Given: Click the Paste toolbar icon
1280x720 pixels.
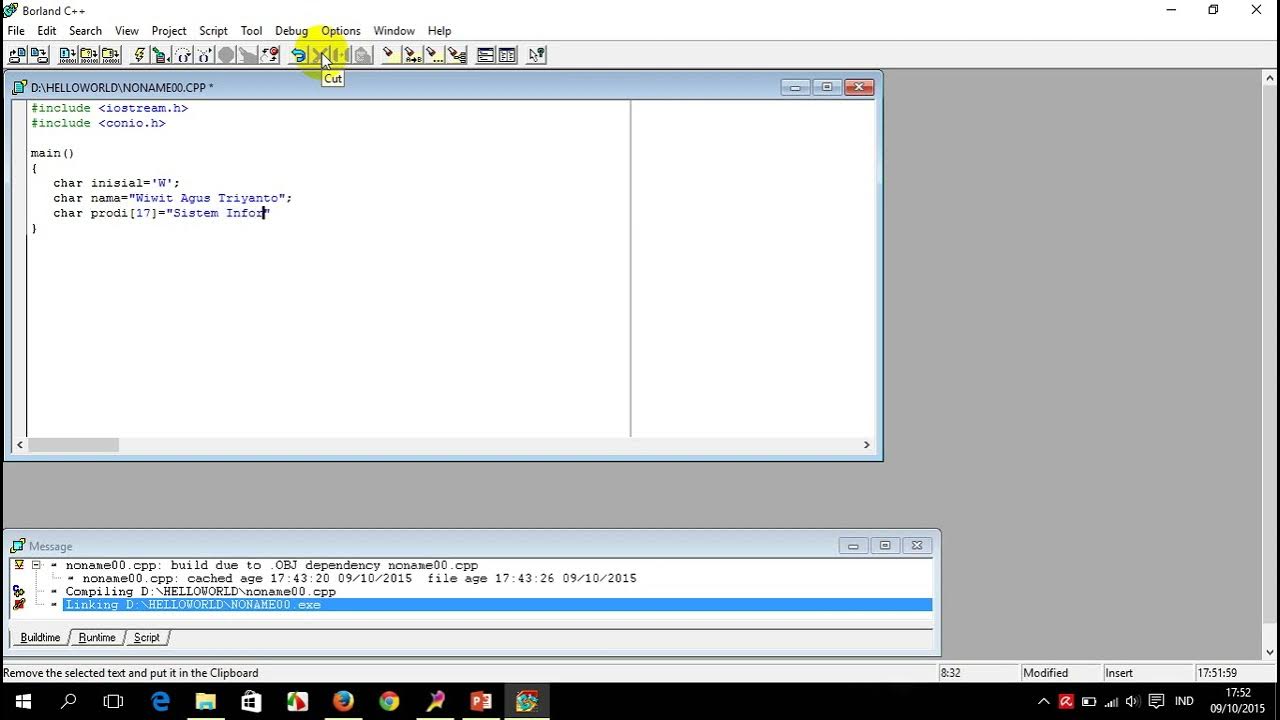Looking at the screenshot, I should 363,55.
